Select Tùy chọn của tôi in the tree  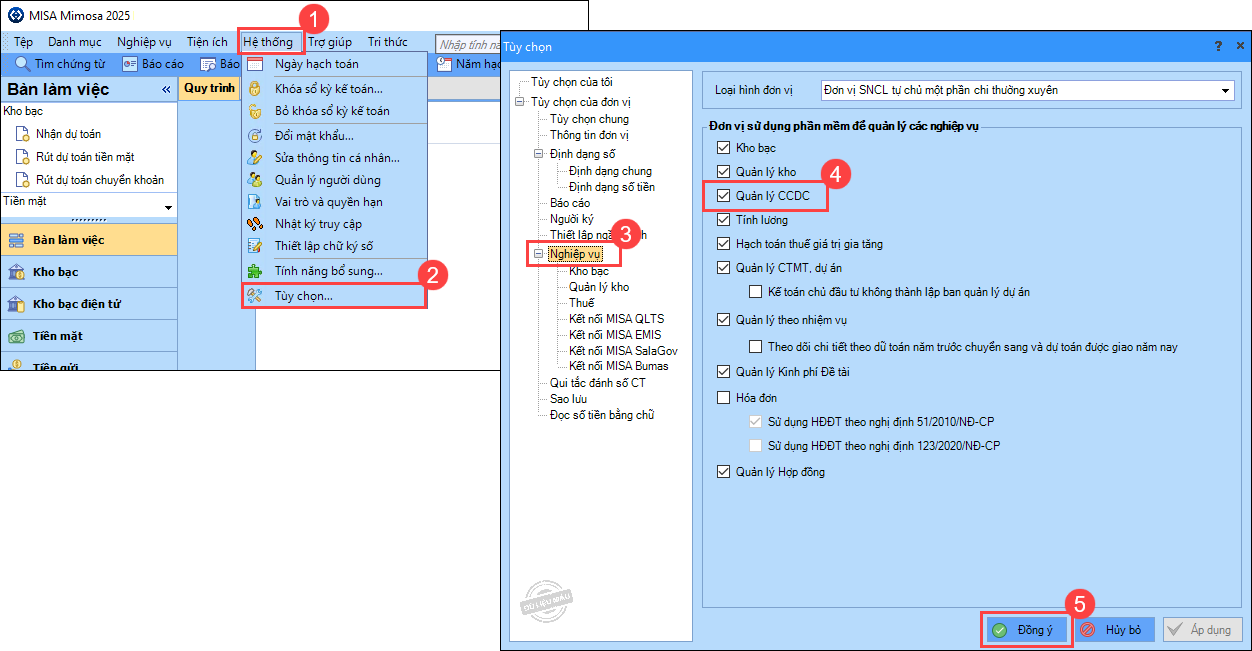coord(572,81)
